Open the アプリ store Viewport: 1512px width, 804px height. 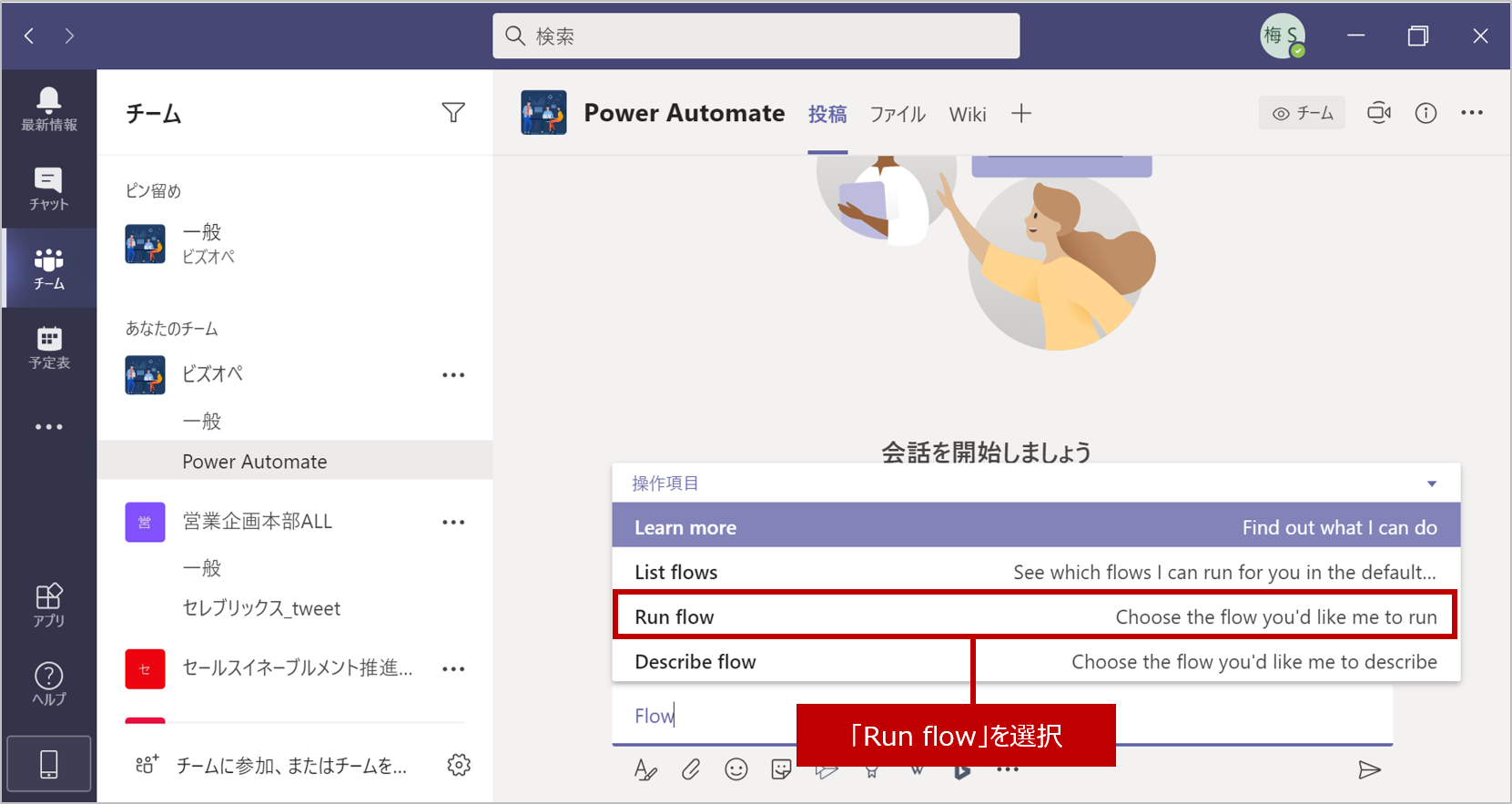point(49,606)
